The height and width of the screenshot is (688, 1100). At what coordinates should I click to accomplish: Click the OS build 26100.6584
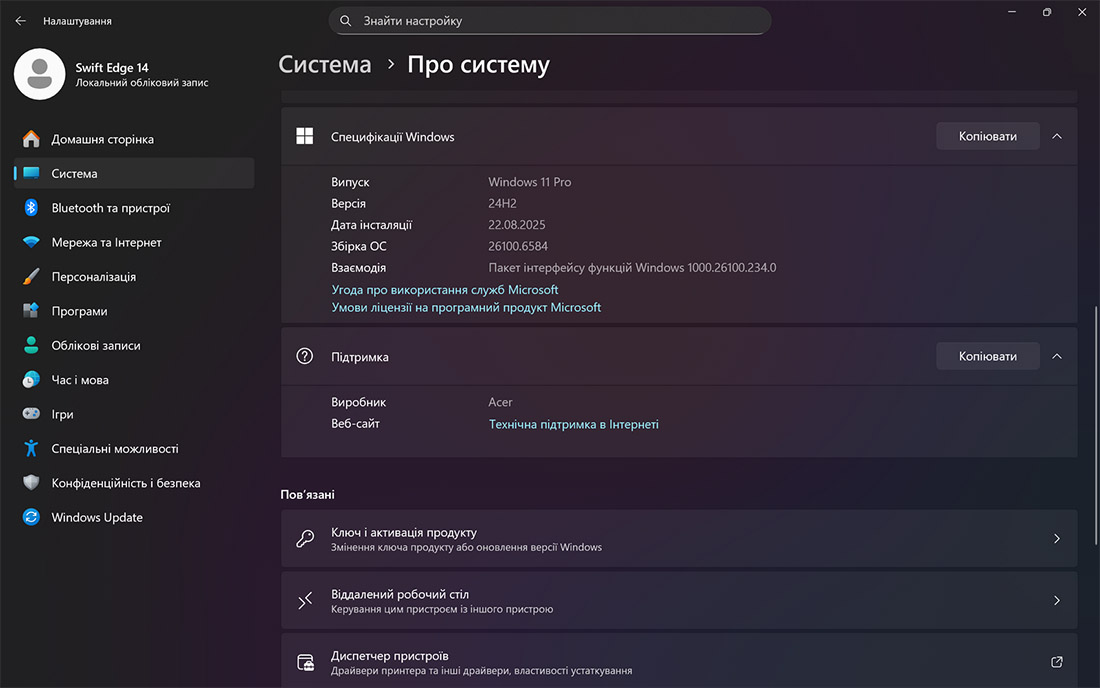(518, 246)
